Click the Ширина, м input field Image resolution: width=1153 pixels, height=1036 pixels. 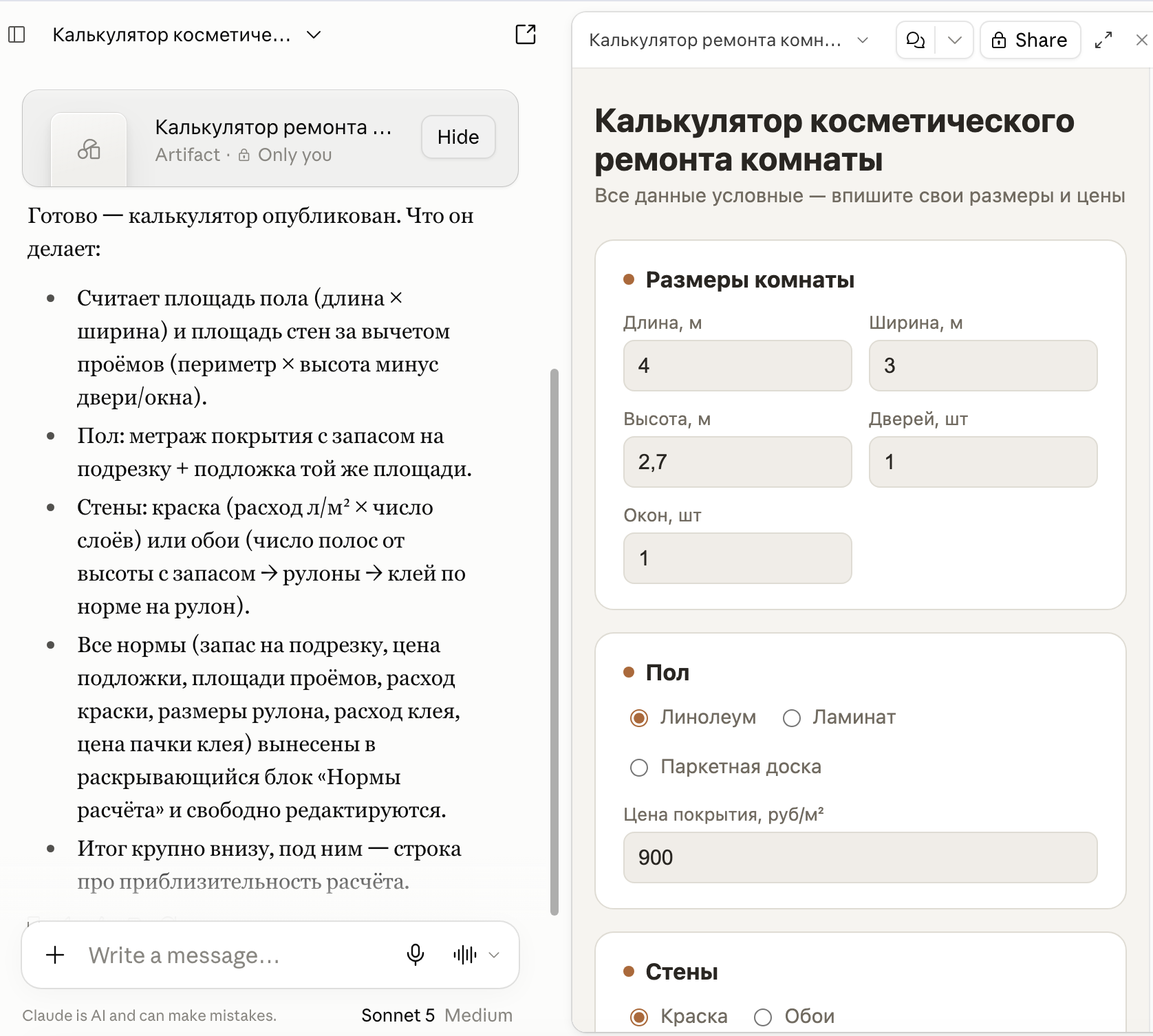983,365
